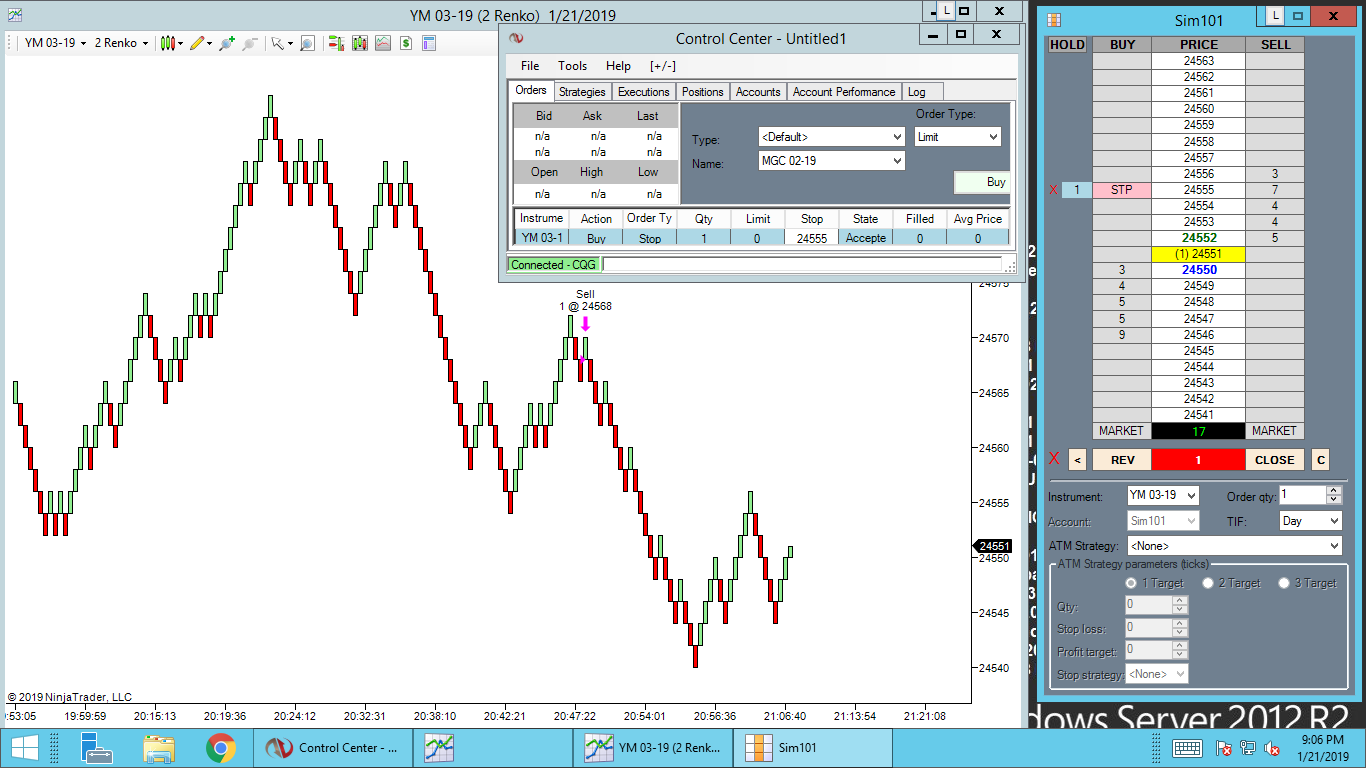Switch to the Positions tab
The height and width of the screenshot is (768, 1366).
pos(703,92)
